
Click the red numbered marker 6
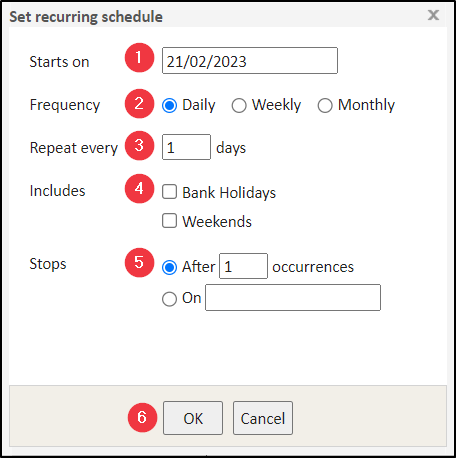pyautogui.click(x=142, y=417)
